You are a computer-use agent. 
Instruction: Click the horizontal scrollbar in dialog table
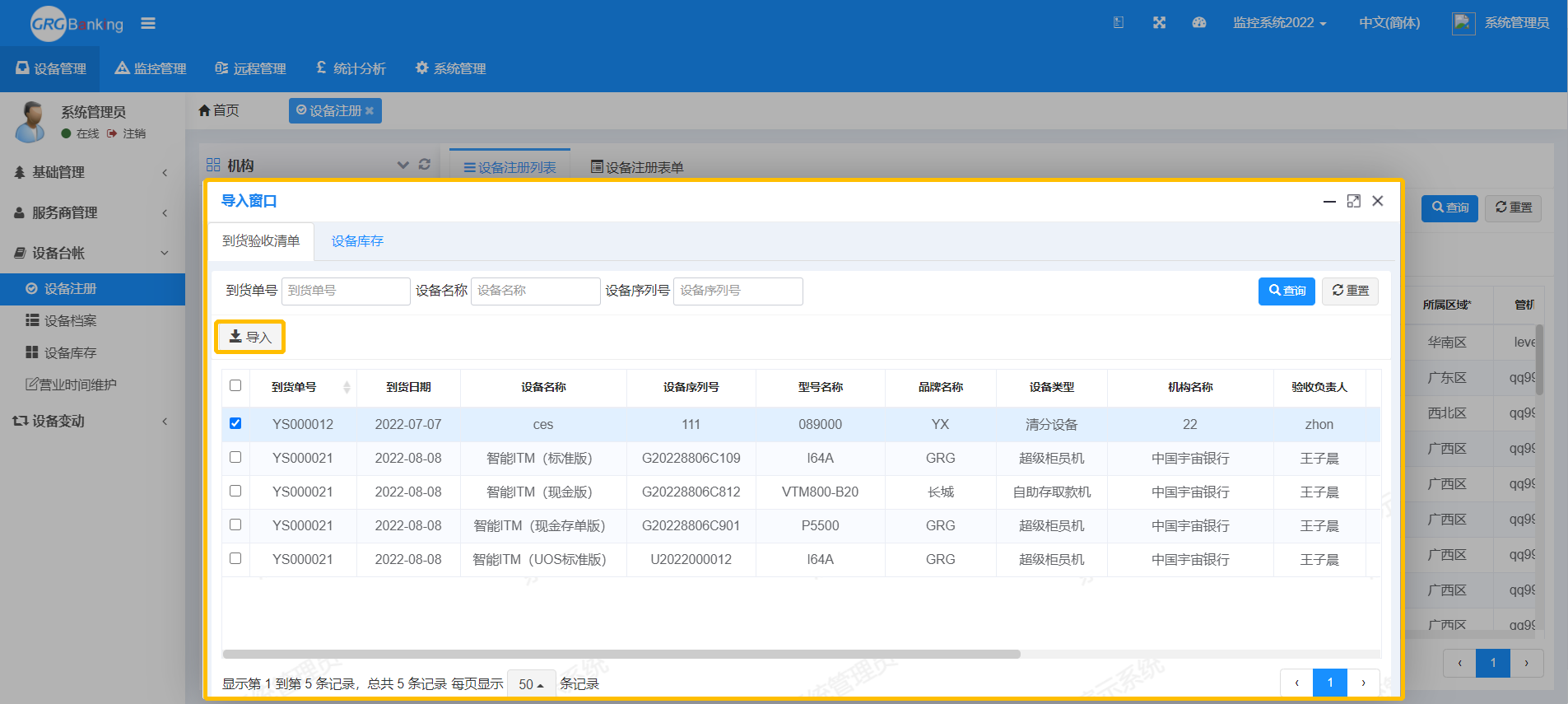point(621,654)
